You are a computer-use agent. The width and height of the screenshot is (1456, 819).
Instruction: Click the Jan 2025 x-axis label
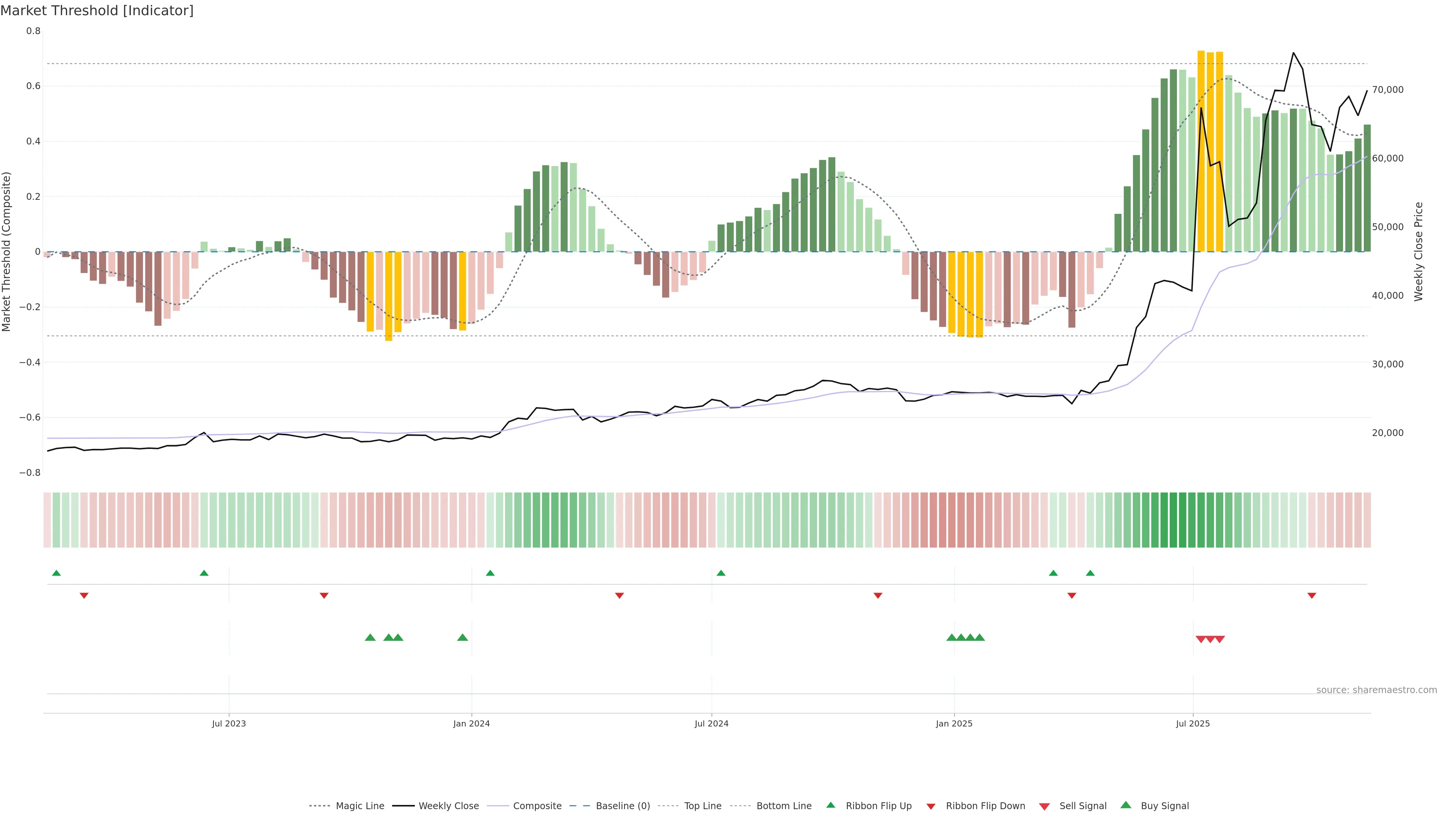click(954, 723)
